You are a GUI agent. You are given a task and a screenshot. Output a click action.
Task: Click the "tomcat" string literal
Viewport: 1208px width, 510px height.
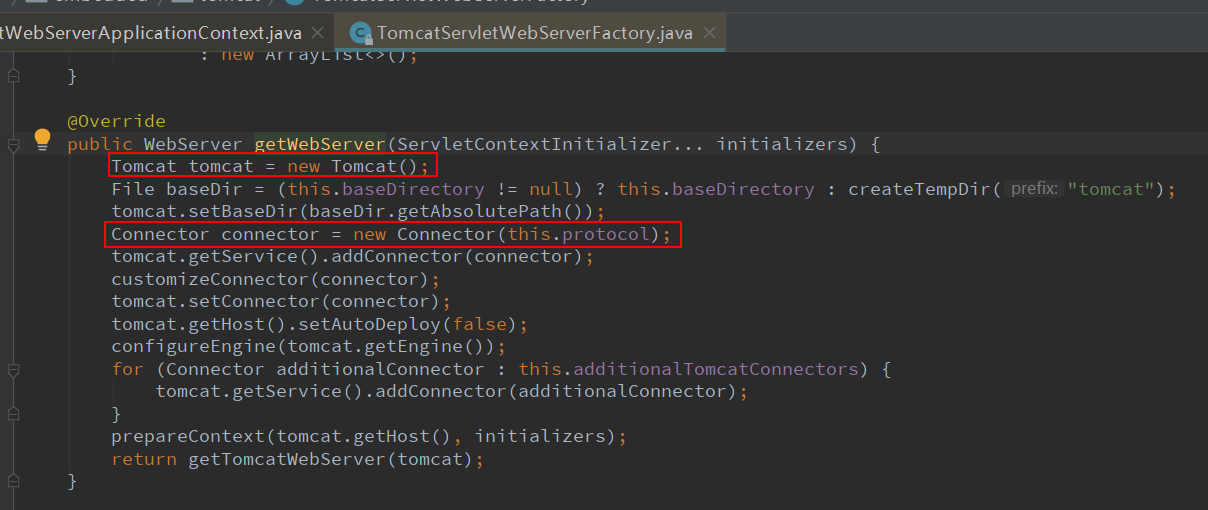[x=1116, y=189]
